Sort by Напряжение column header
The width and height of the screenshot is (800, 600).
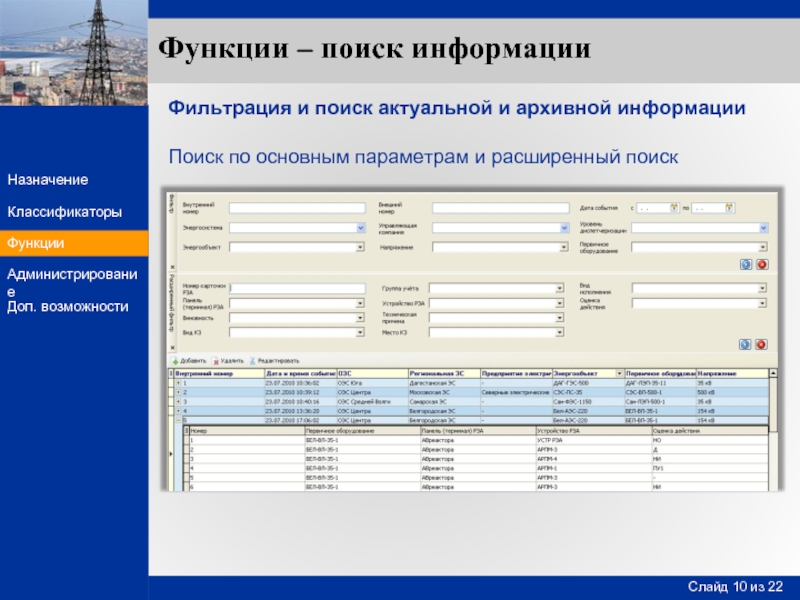tap(732, 373)
